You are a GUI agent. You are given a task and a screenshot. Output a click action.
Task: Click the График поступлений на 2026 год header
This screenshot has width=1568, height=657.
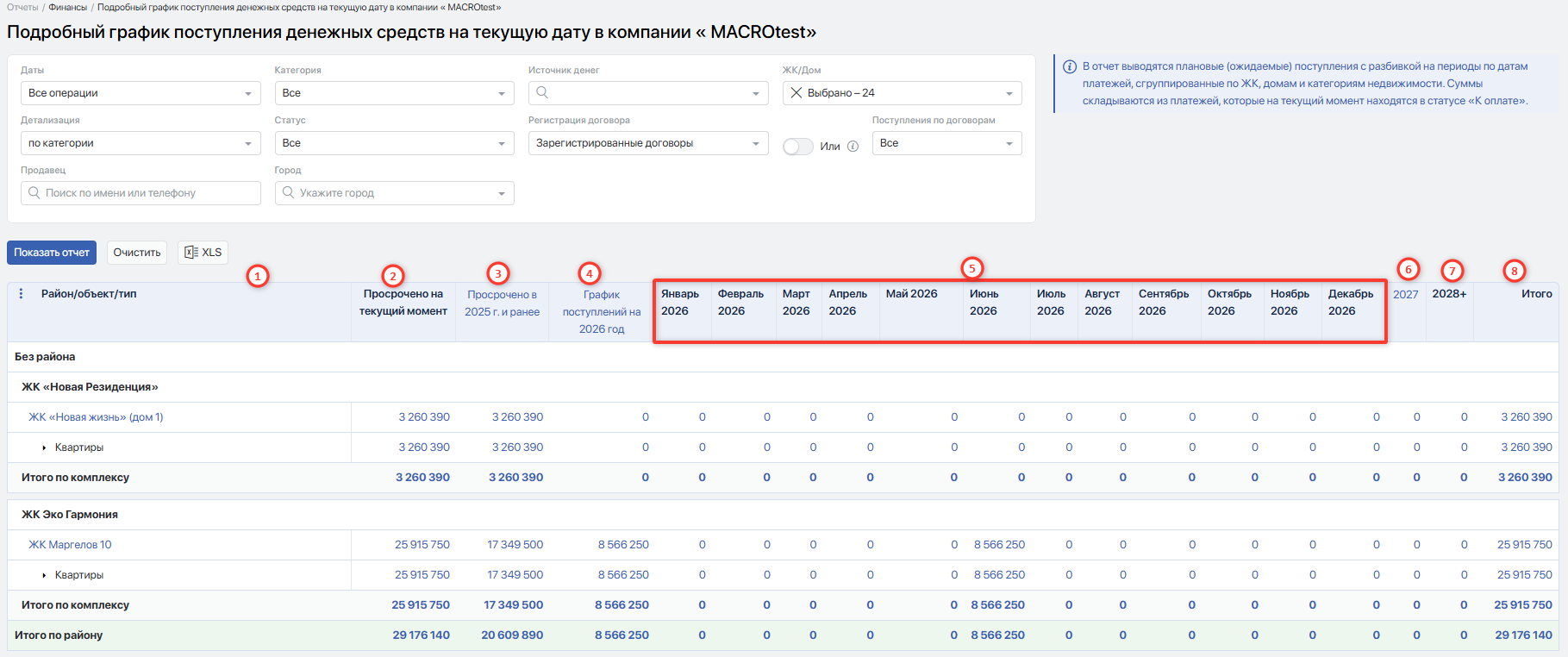pyautogui.click(x=602, y=312)
